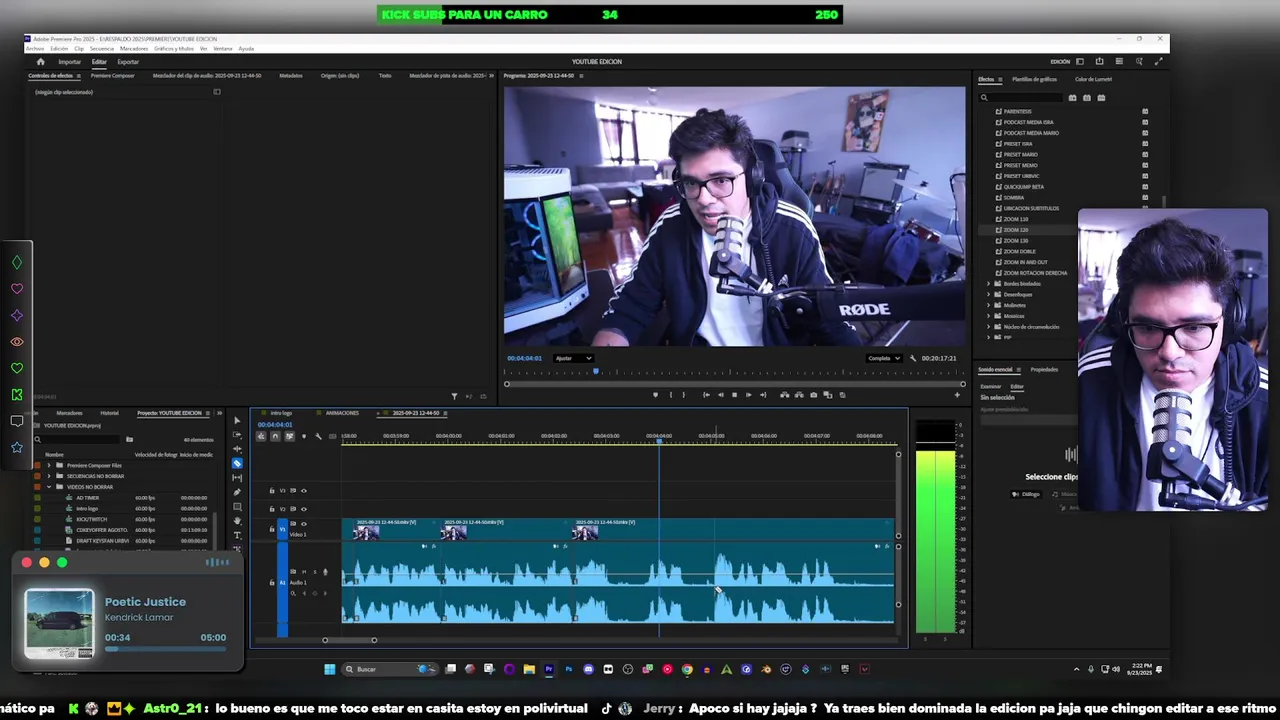This screenshot has width=1280, height=720.
Task: Click the effects panel search field
Action: point(1020,98)
